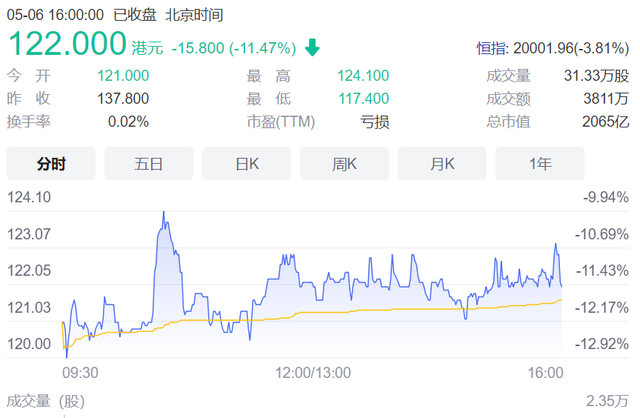Click the -11.43% axis label
This screenshot has height=418, width=640.
tap(602, 270)
